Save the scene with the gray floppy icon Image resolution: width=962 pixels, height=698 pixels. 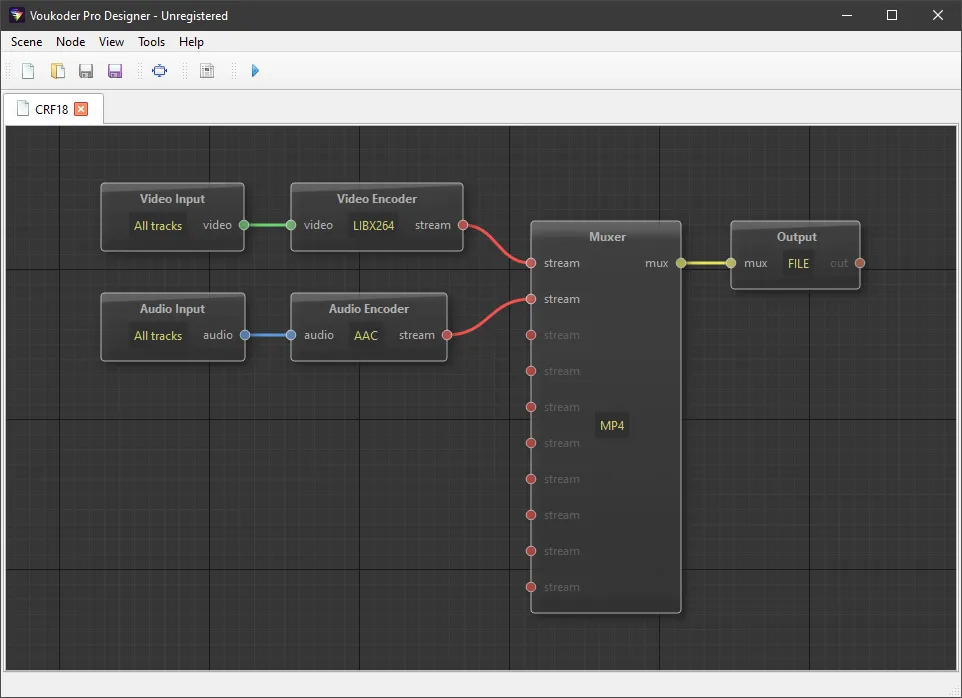coord(86,71)
